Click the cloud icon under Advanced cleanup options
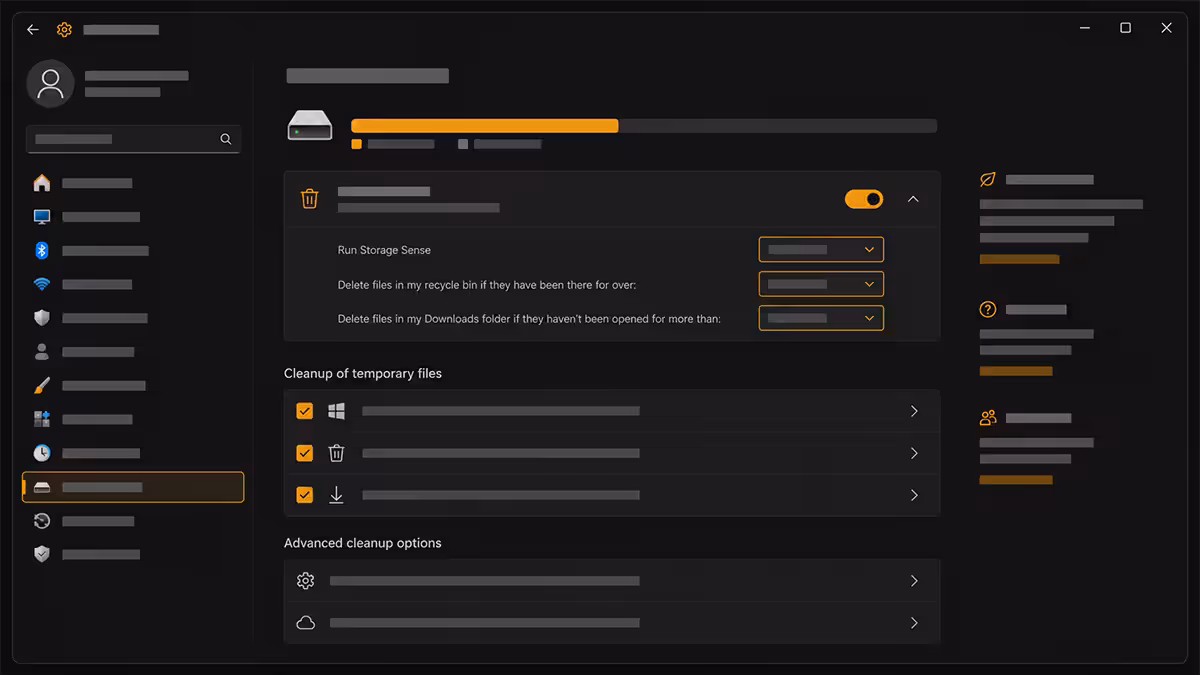Screen dimensions: 1200x675 (x=306, y=623)
